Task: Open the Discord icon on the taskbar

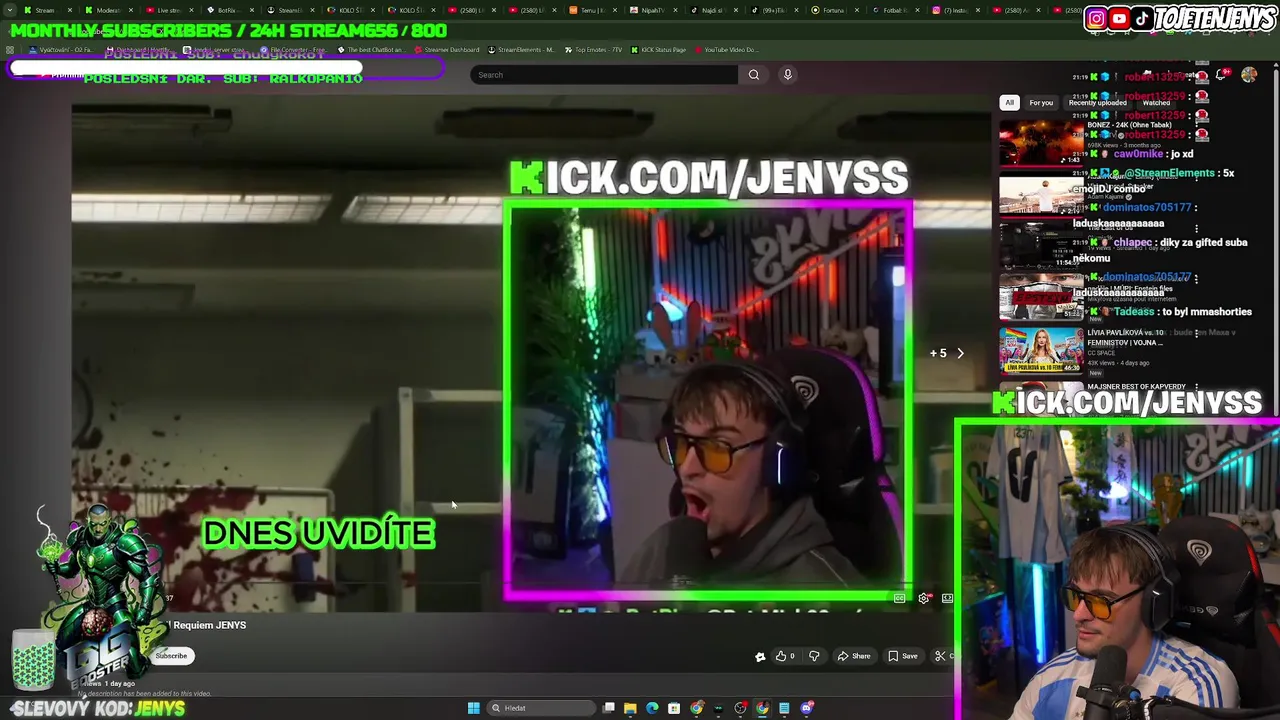Action: pos(806,708)
